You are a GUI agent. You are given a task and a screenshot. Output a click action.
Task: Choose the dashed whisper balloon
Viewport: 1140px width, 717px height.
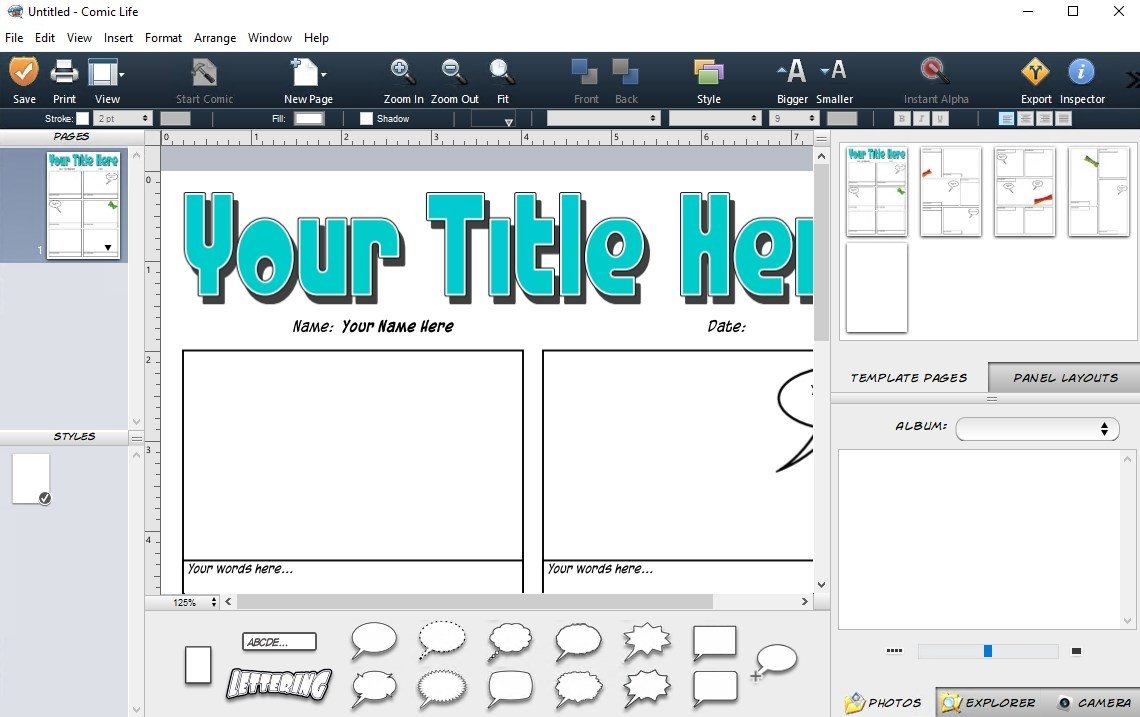[442, 640]
